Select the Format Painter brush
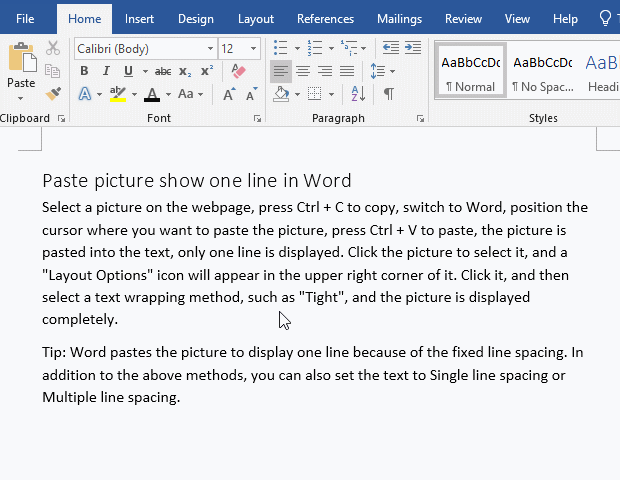This screenshot has height=480, width=620. coord(53,94)
